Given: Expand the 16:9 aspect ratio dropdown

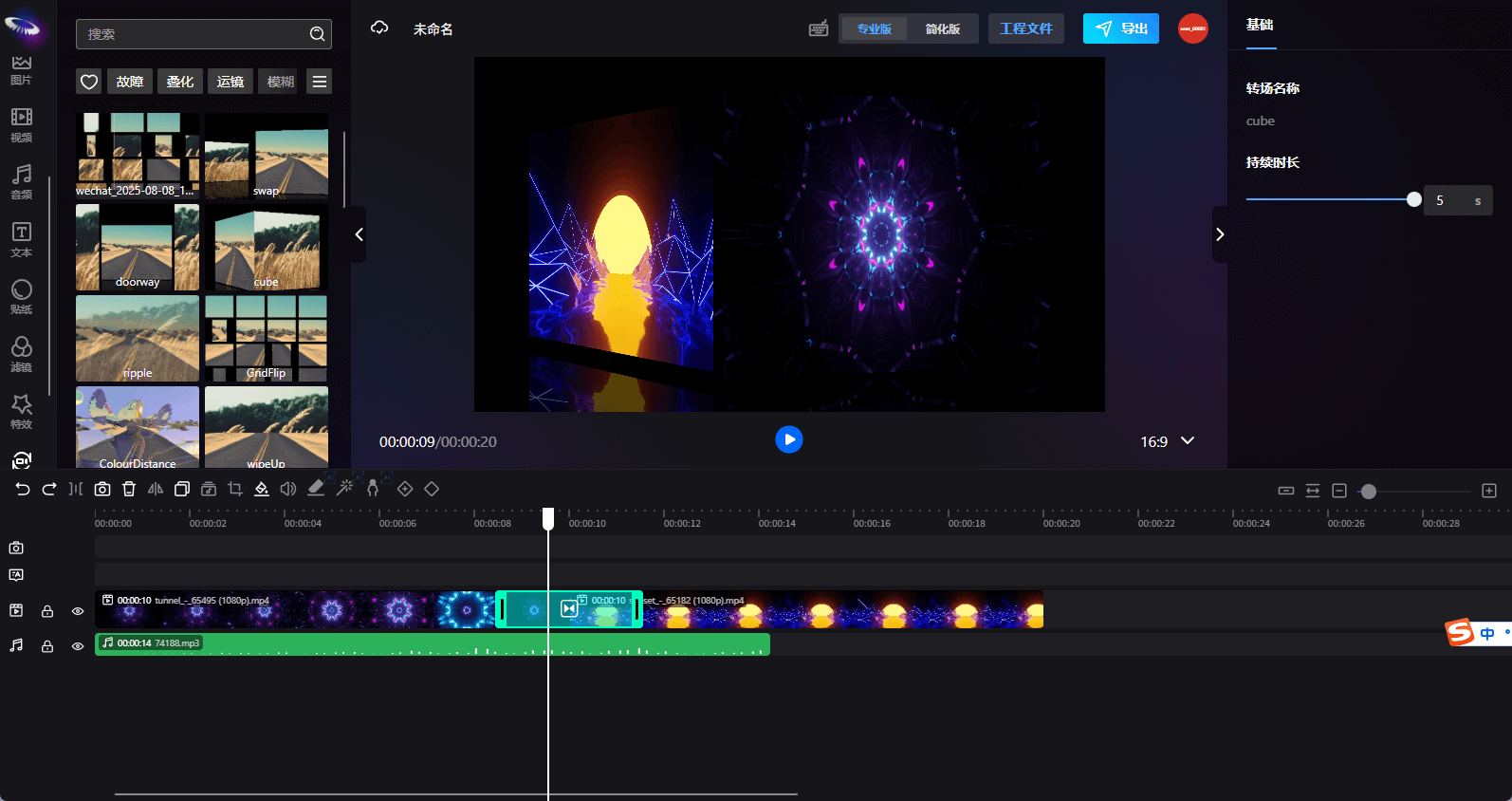Looking at the screenshot, I should (1187, 441).
